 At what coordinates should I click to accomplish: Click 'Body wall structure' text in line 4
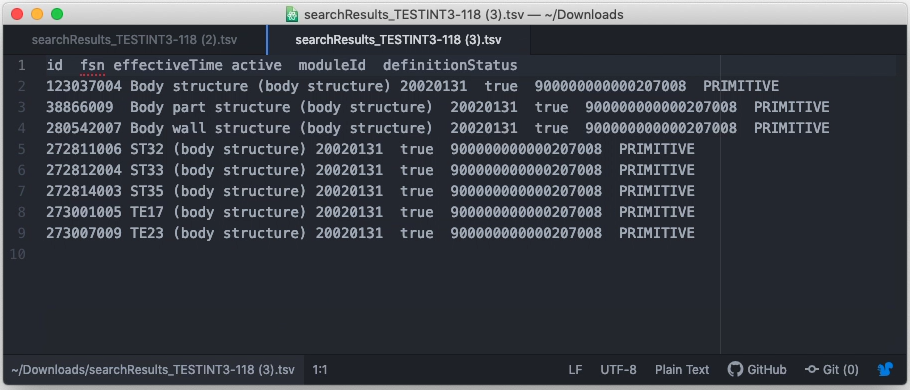click(210, 128)
